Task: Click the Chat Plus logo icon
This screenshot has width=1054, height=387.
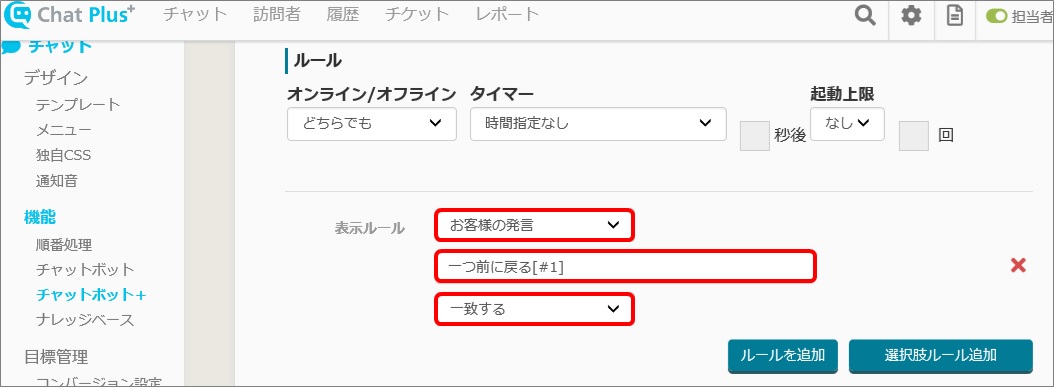Action: click(x=17, y=15)
